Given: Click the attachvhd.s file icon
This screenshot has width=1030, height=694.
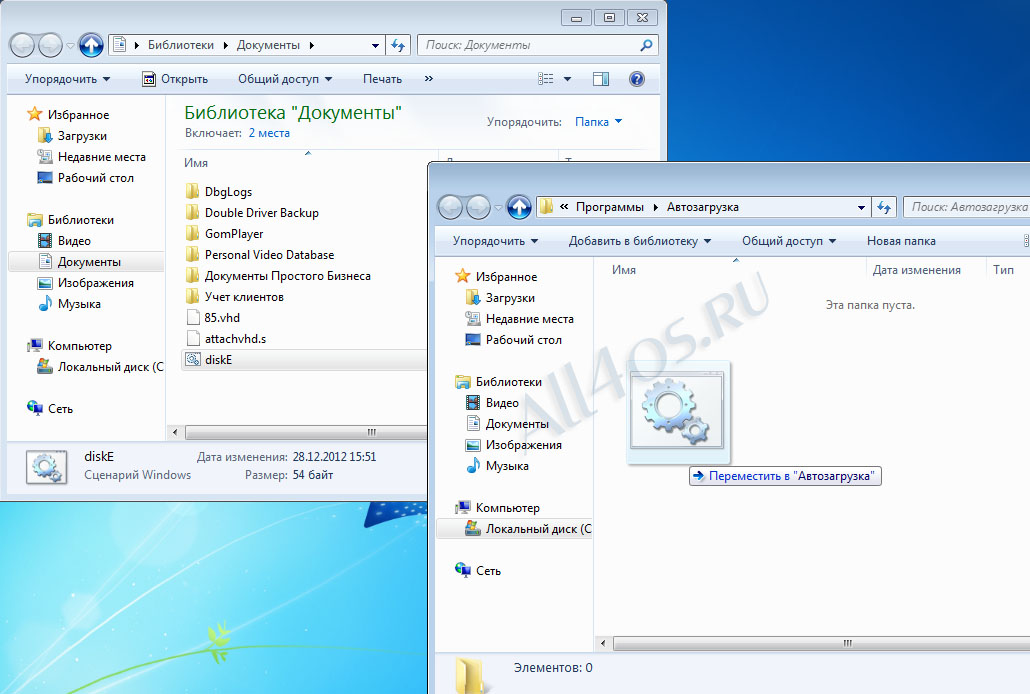Looking at the screenshot, I should 192,338.
